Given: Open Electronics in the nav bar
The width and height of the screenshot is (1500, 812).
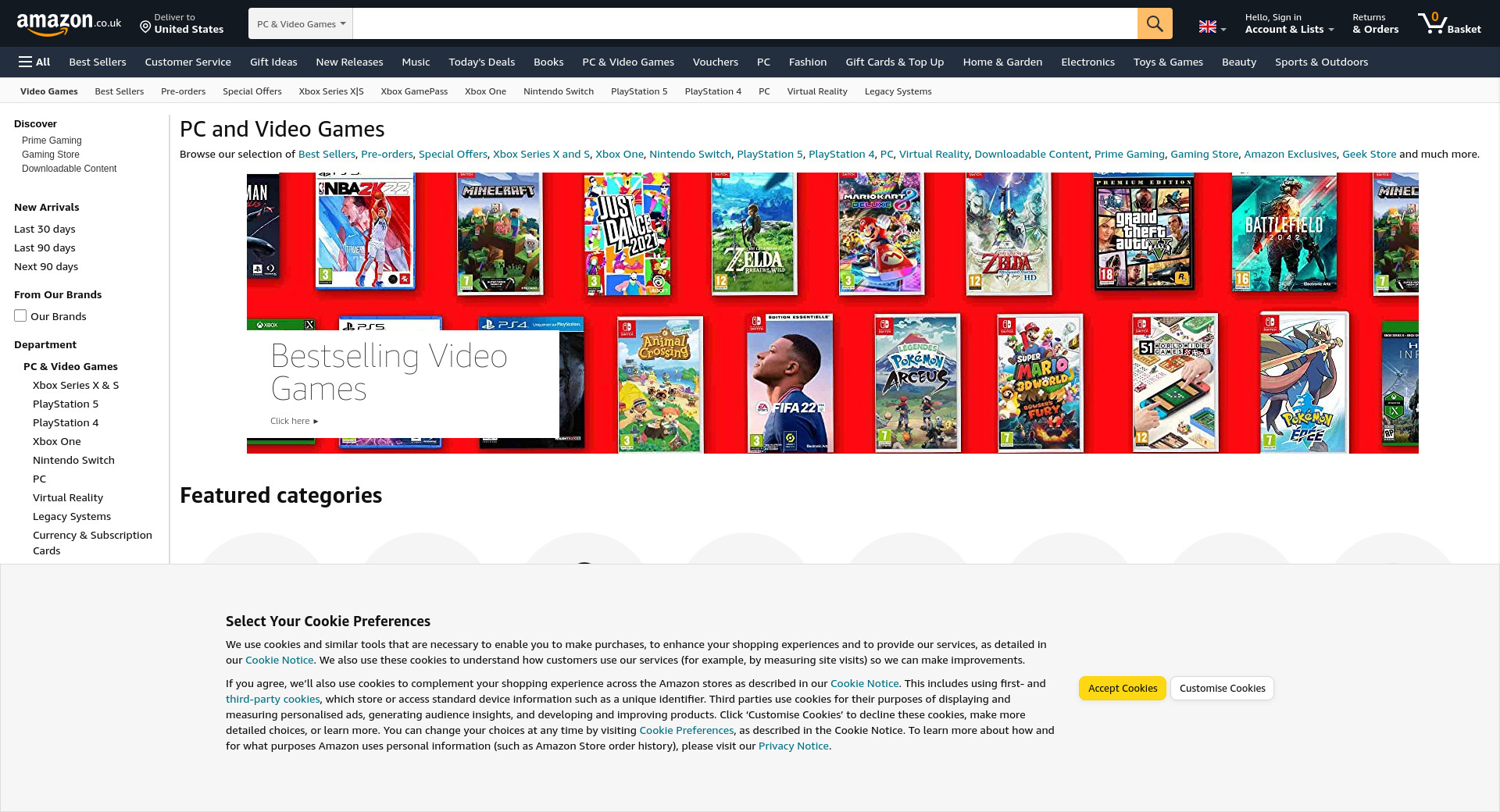Looking at the screenshot, I should click(1087, 62).
